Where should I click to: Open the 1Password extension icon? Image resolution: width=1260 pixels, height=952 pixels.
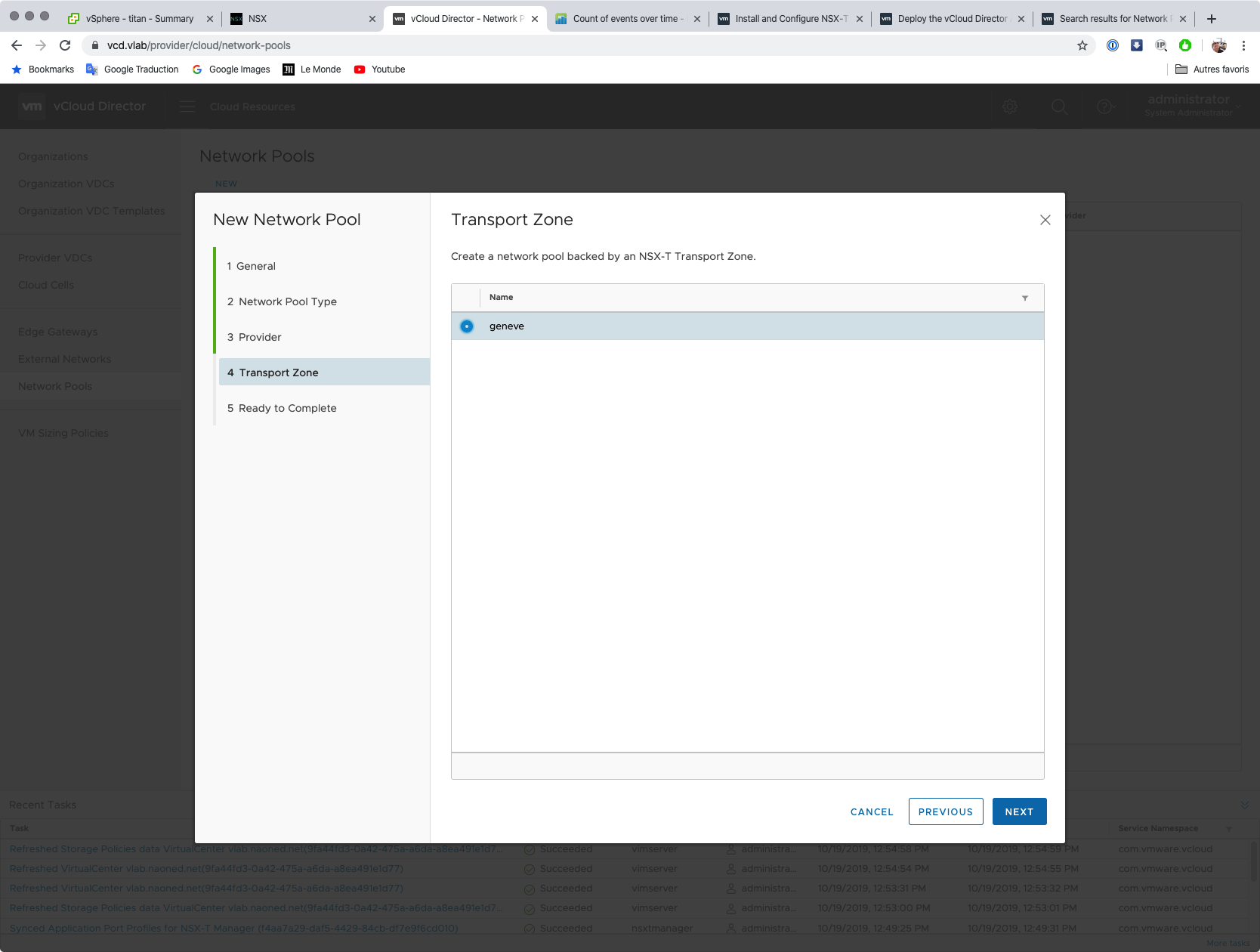[x=1113, y=45]
